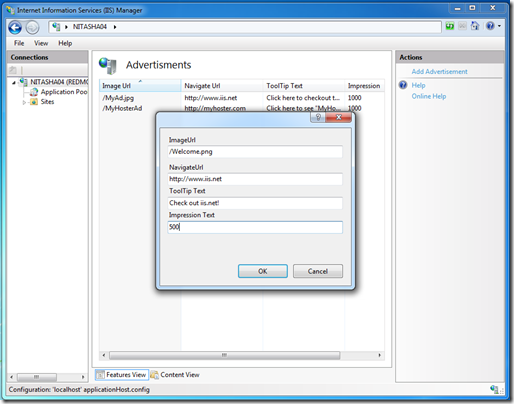This screenshot has height=404, width=514.
Task: Close the add advertisement dialog with X
Action: pyautogui.click(x=338, y=117)
